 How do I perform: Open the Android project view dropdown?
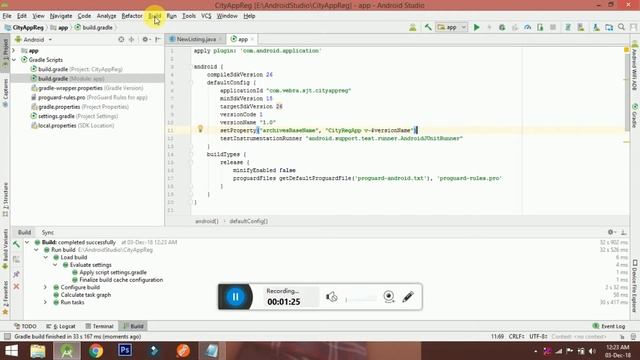(34, 40)
